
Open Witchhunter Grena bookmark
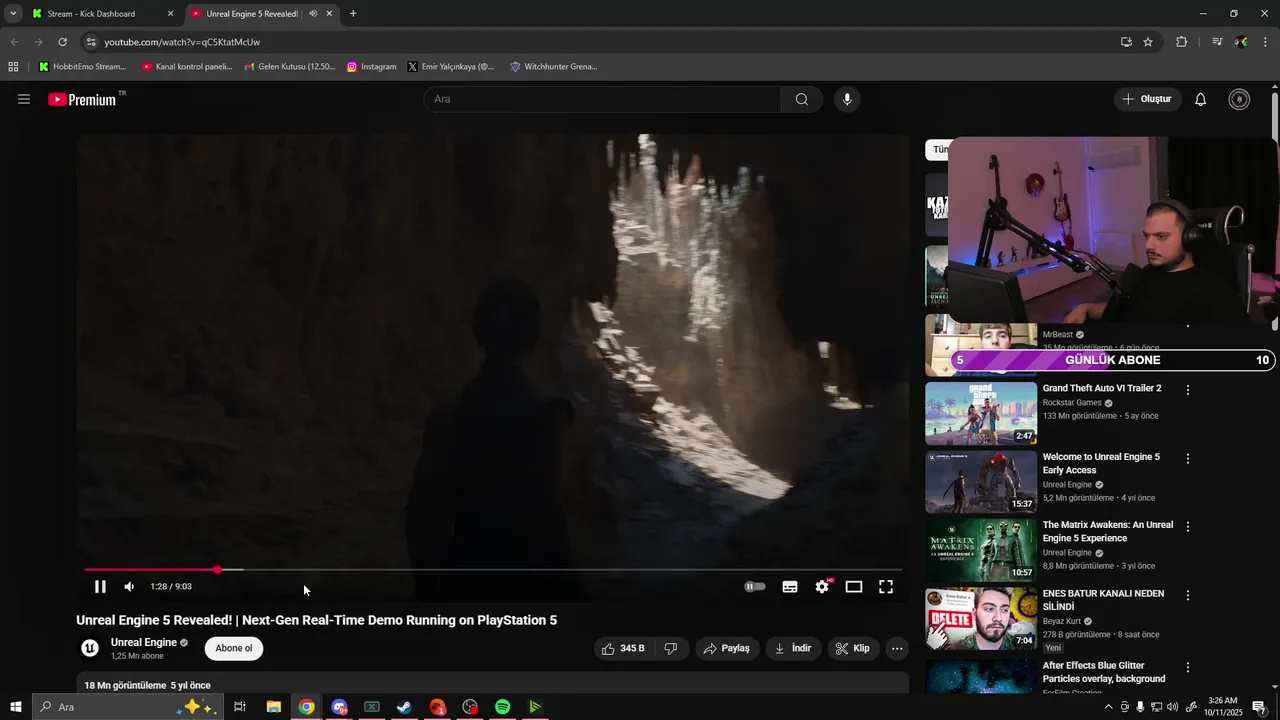(x=553, y=67)
